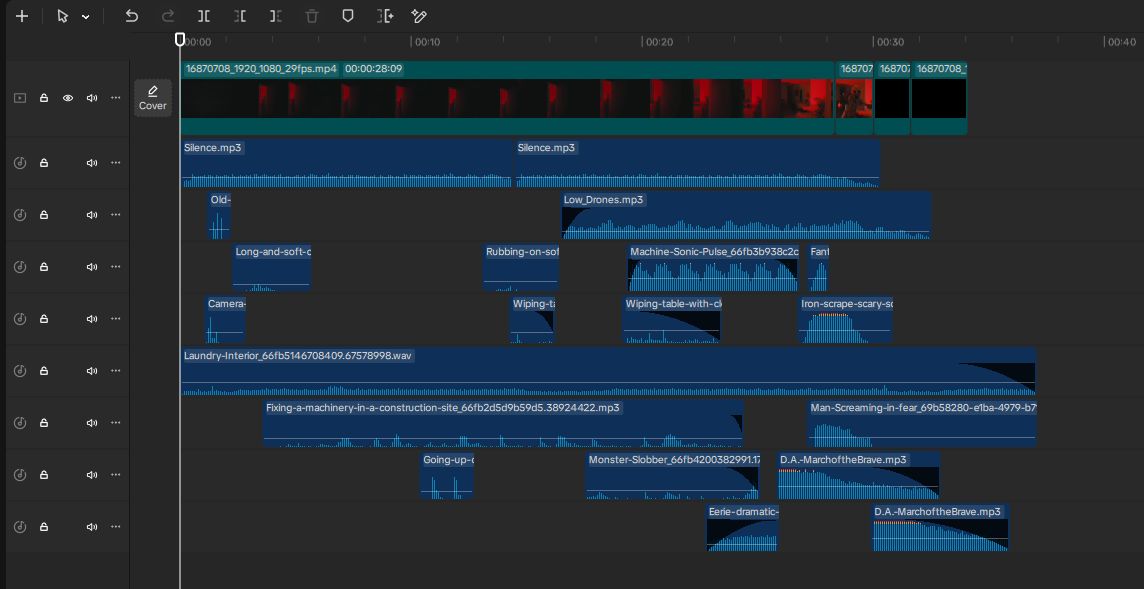Select the Fixing-a-machinery audio clip
The width and height of the screenshot is (1144, 589).
point(503,423)
